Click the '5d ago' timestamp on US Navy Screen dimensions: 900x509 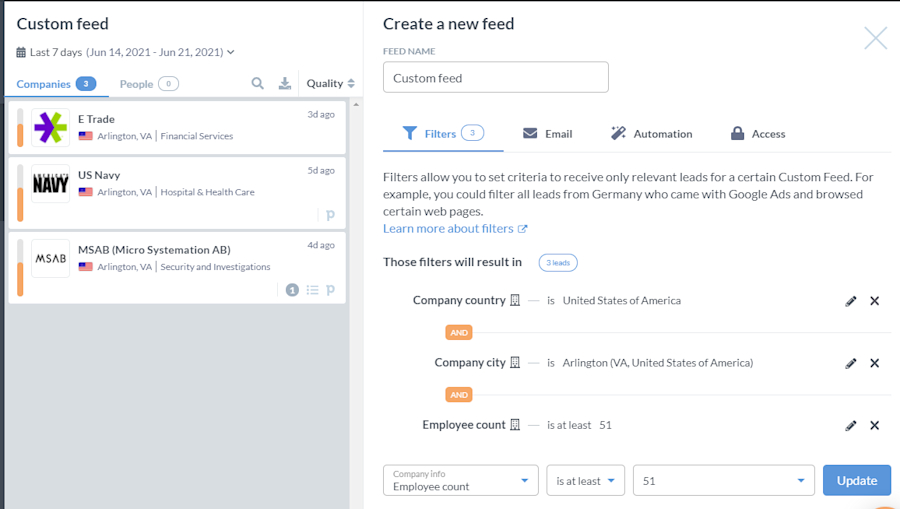[x=321, y=170]
